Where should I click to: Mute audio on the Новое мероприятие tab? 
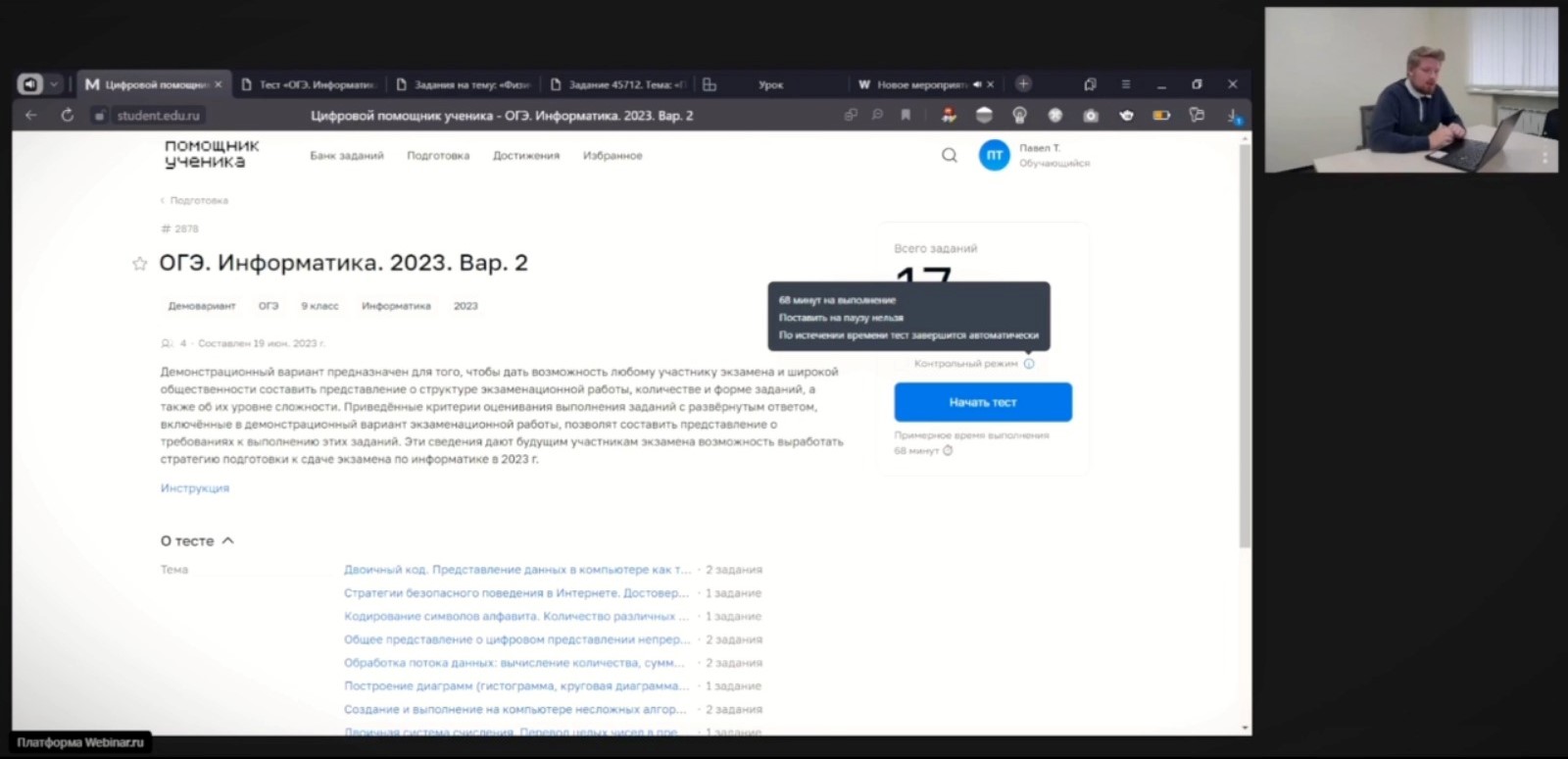point(977,85)
